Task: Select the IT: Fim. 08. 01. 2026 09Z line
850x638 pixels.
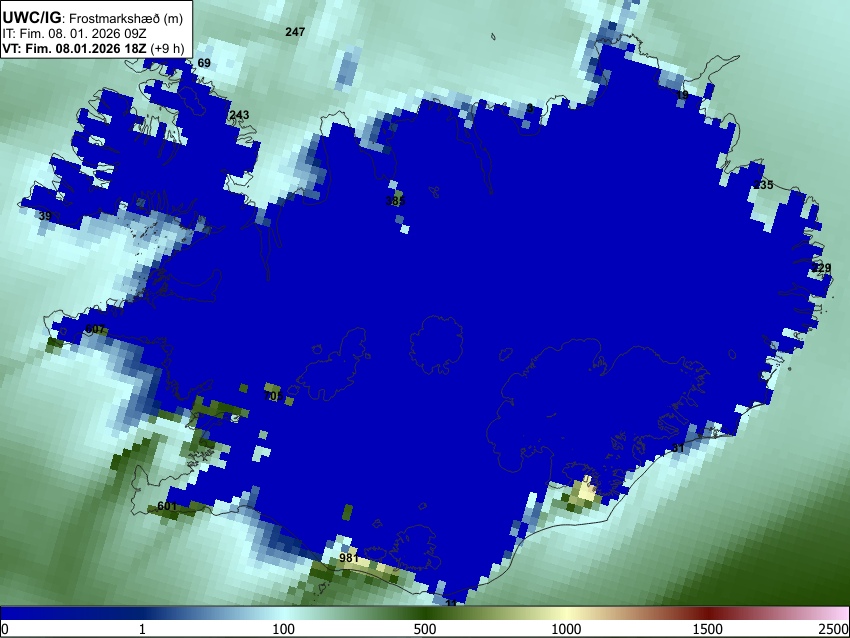Action: click(74, 34)
